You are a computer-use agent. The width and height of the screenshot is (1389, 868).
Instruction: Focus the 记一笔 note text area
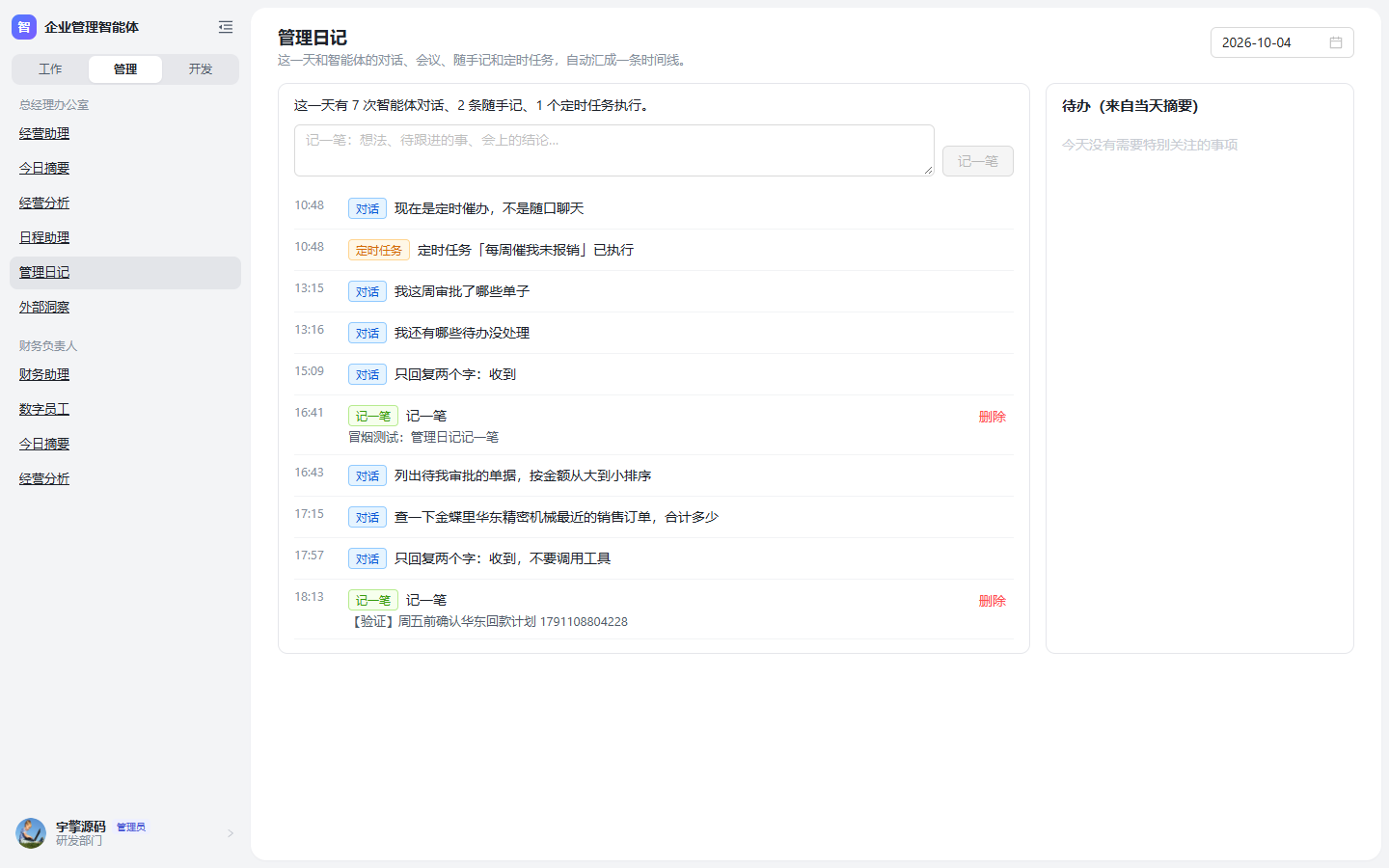click(x=614, y=150)
